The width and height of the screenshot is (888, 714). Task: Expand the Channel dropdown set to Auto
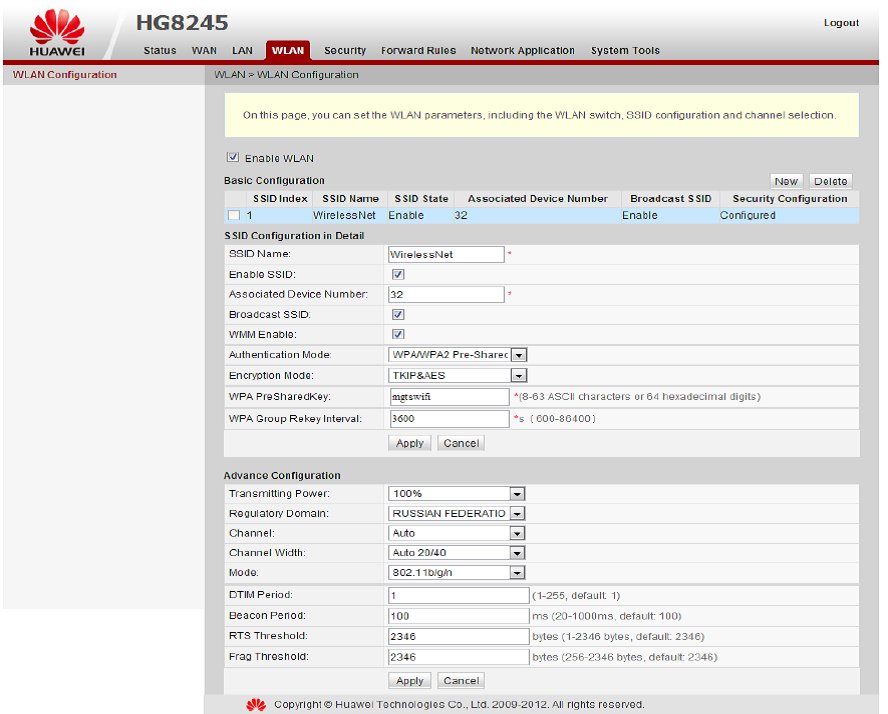[x=456, y=533]
